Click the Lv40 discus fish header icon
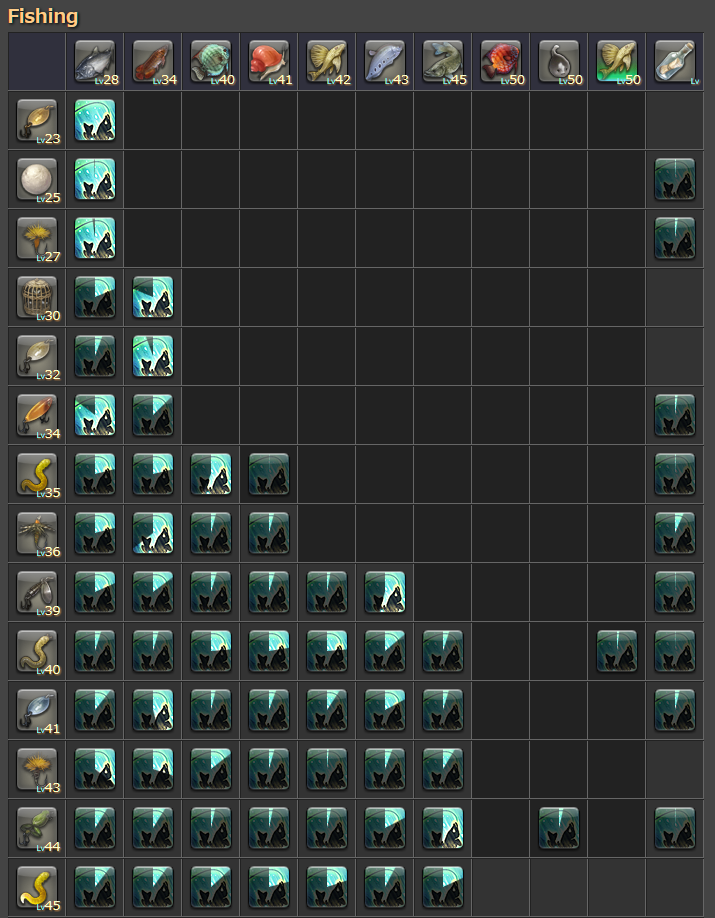 [x=211, y=61]
